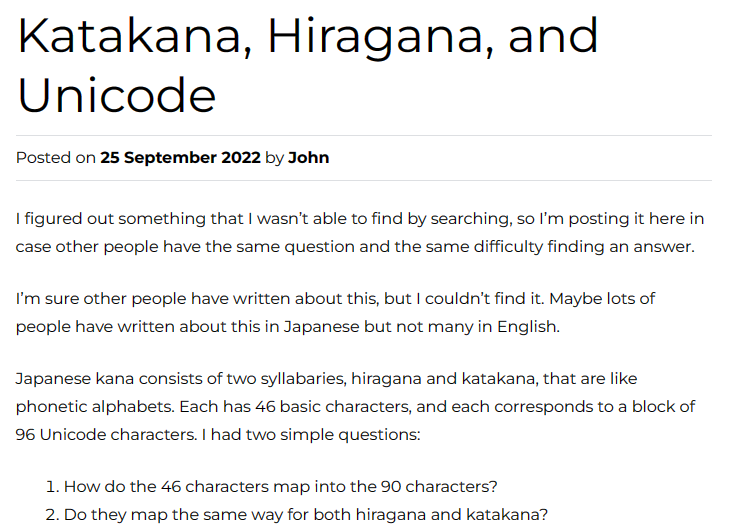Click the first list item about 46 characters
This screenshot has height=531, width=733.
280,487
